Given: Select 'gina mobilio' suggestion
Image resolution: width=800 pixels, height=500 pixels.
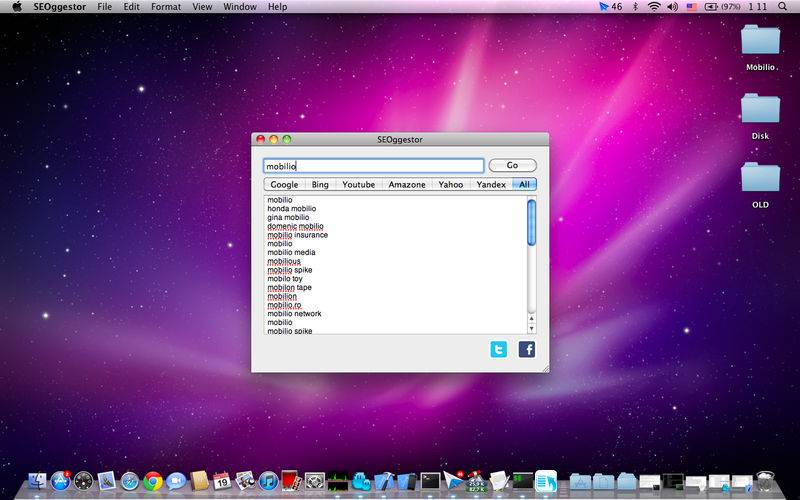Looking at the screenshot, I should click(x=288, y=217).
